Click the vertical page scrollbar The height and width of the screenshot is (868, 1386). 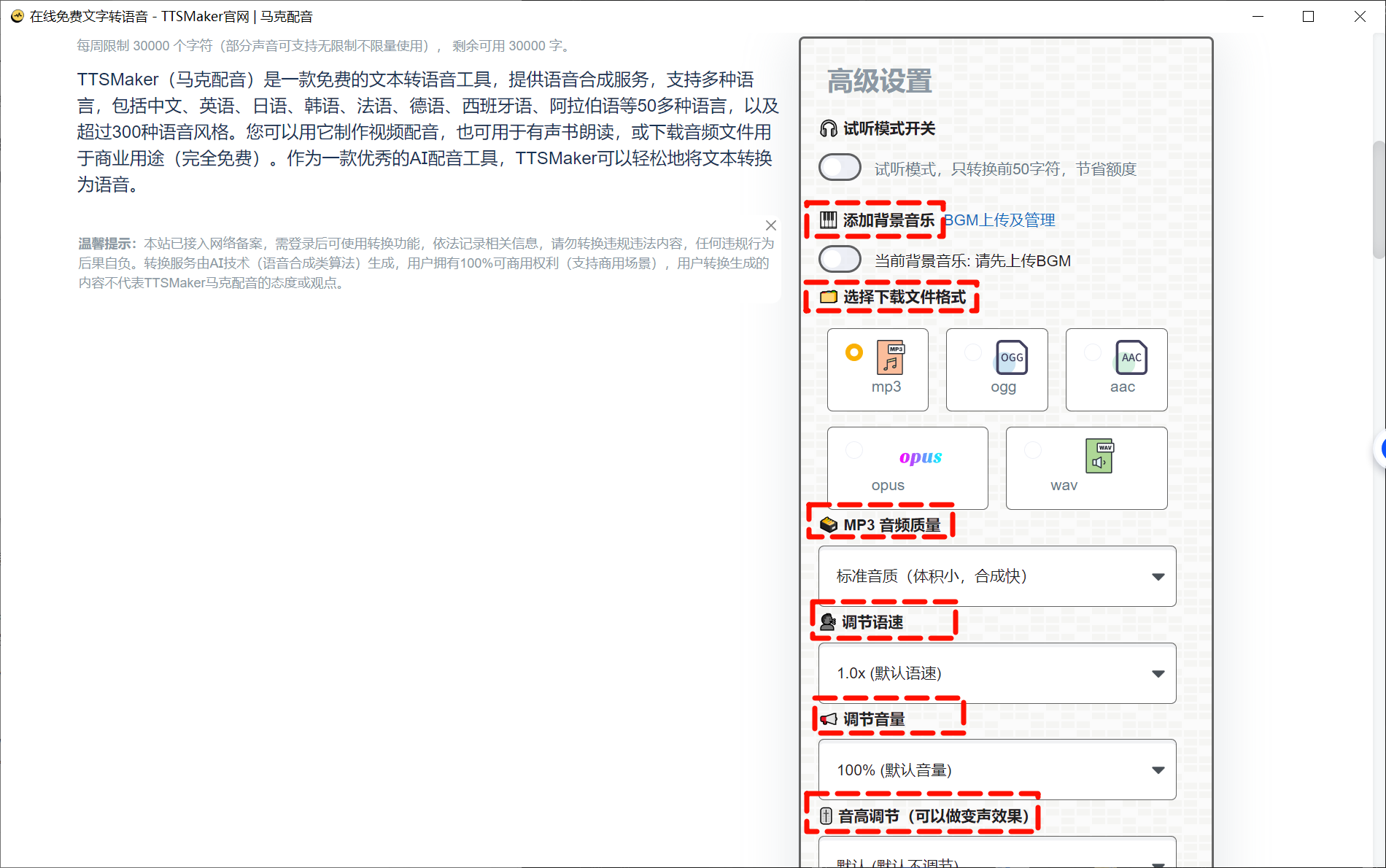[1378, 201]
